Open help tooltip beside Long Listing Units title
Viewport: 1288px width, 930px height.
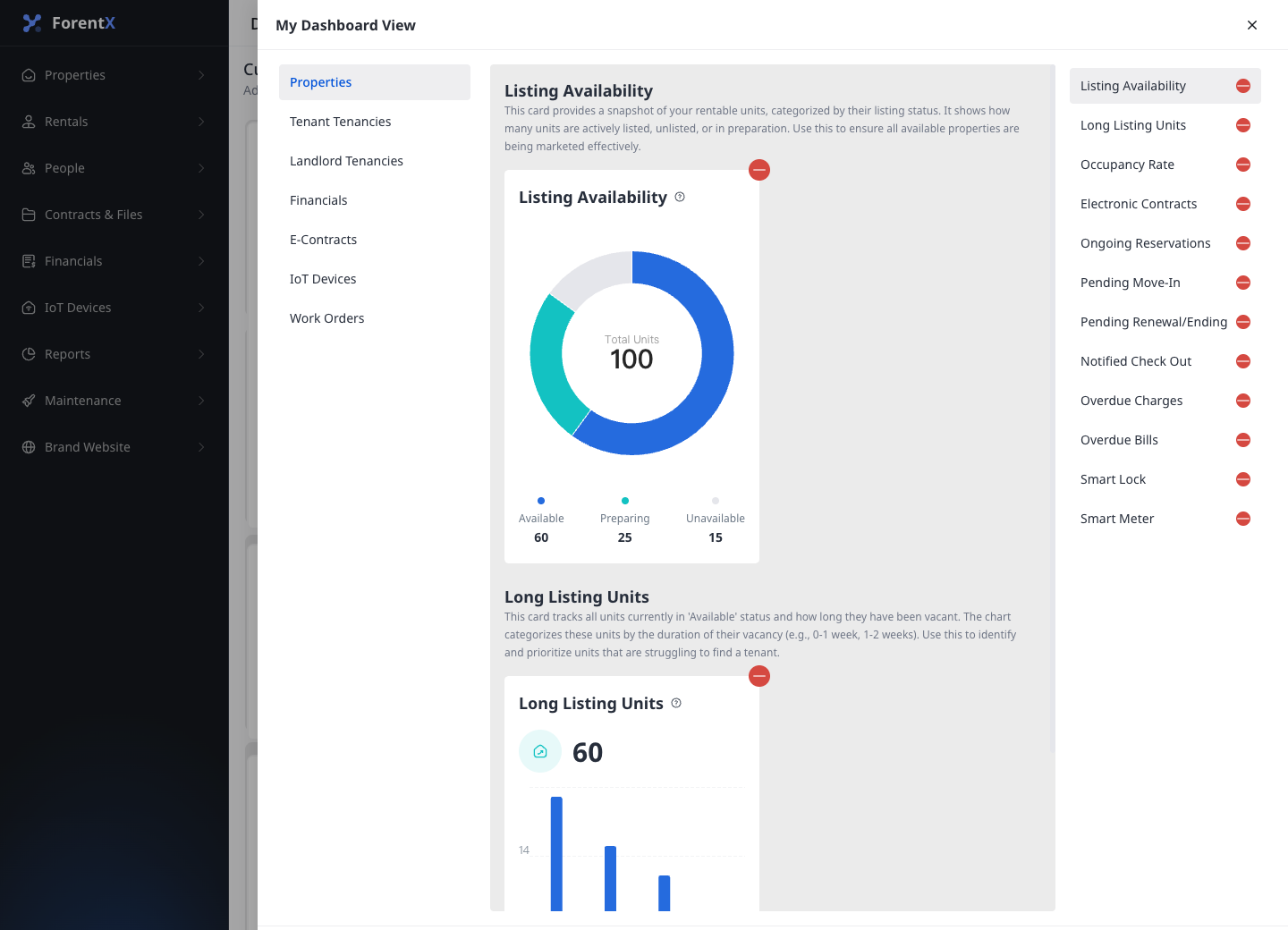[x=676, y=703]
